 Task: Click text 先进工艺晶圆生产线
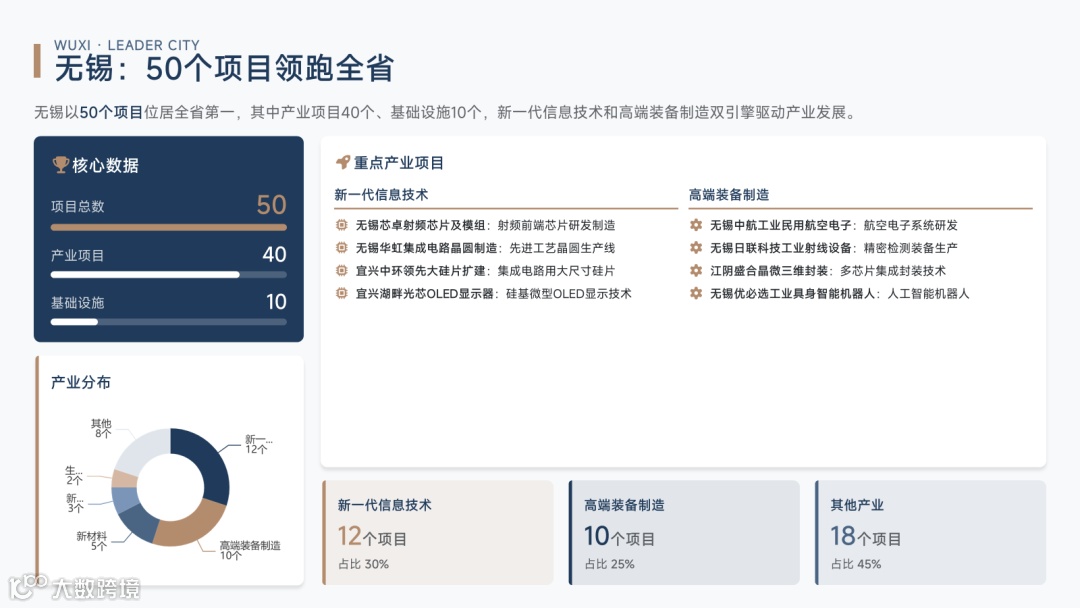[x=562, y=248]
